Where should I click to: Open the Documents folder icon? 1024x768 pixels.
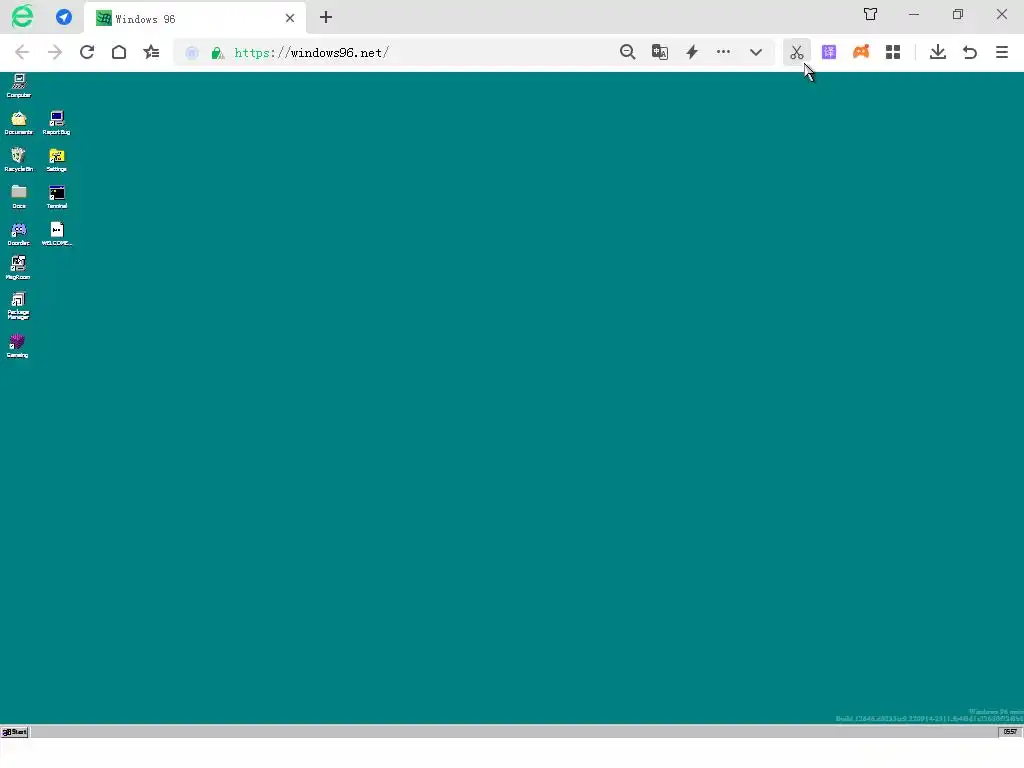pyautogui.click(x=19, y=123)
